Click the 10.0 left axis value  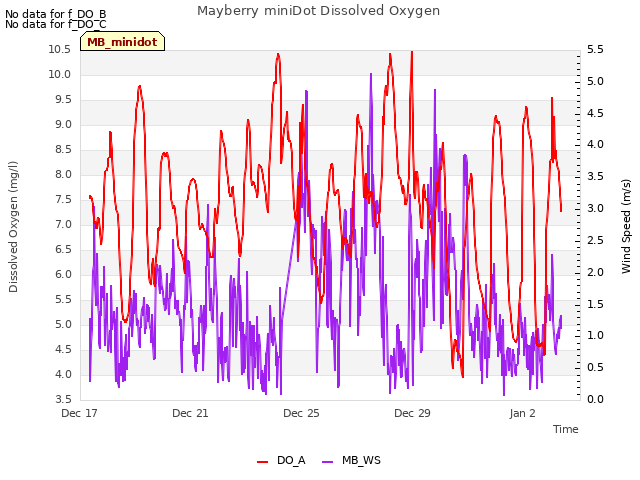pyautogui.click(x=60, y=75)
